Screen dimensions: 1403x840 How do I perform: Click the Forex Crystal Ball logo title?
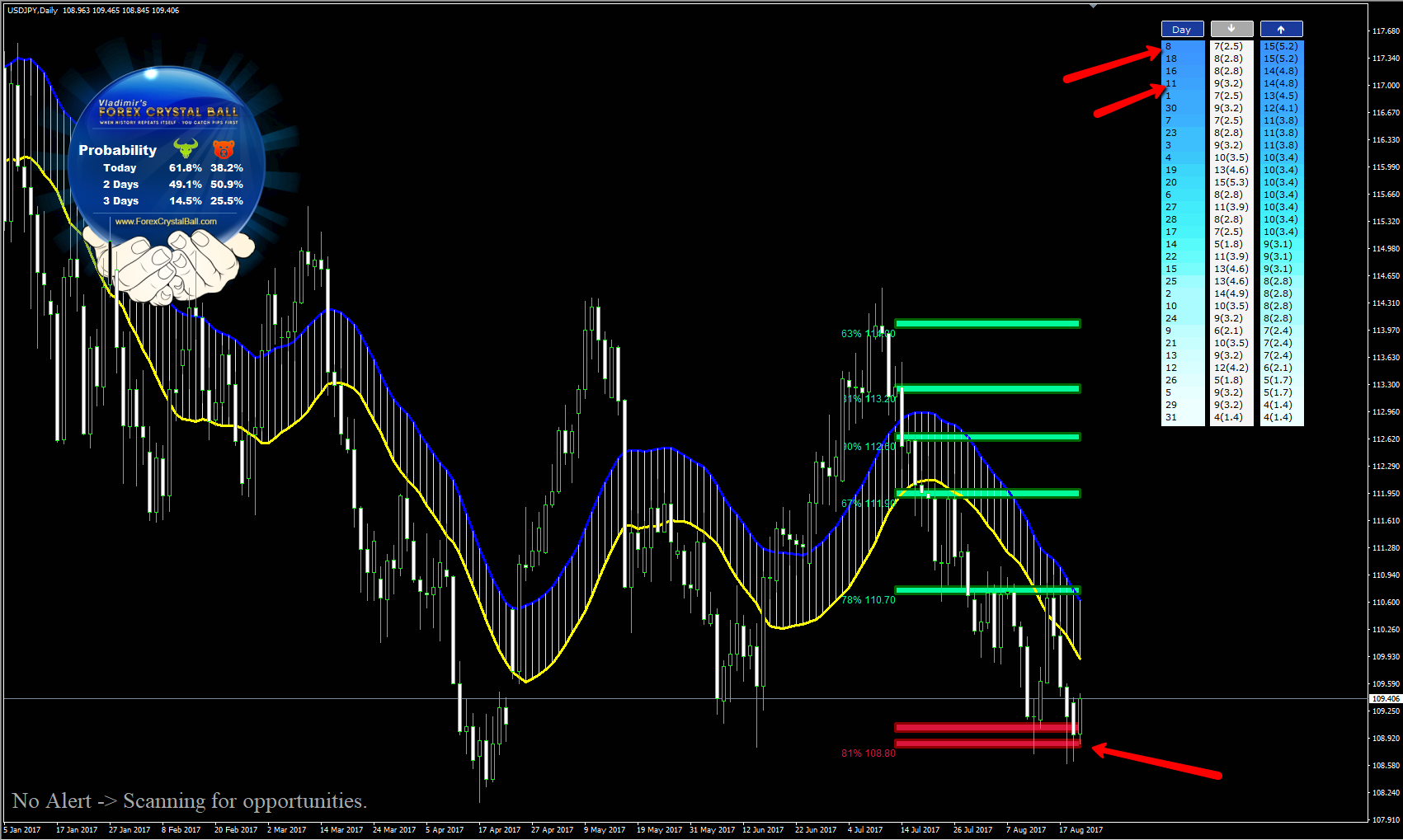coord(168,111)
